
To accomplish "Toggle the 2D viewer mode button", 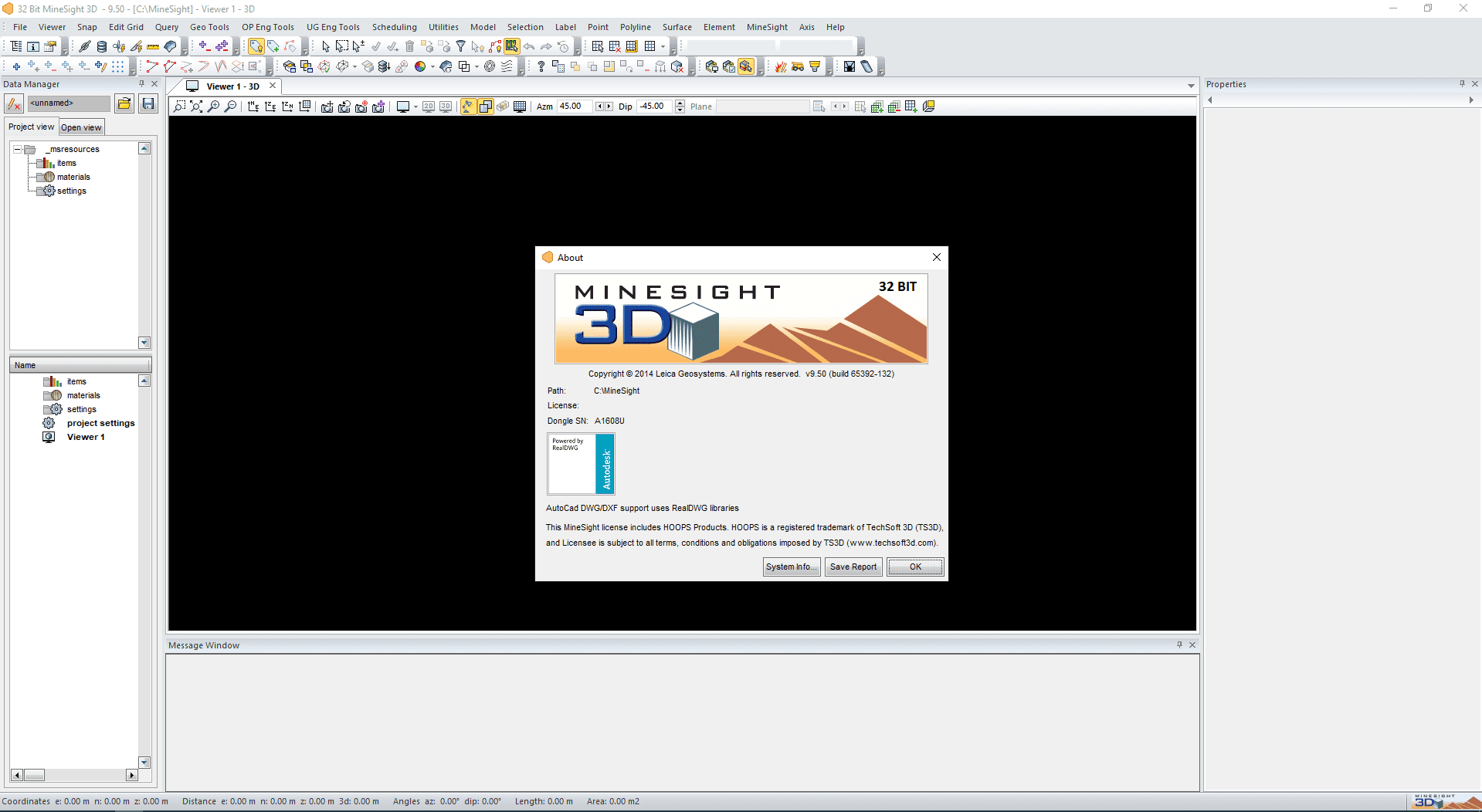I will point(429,107).
